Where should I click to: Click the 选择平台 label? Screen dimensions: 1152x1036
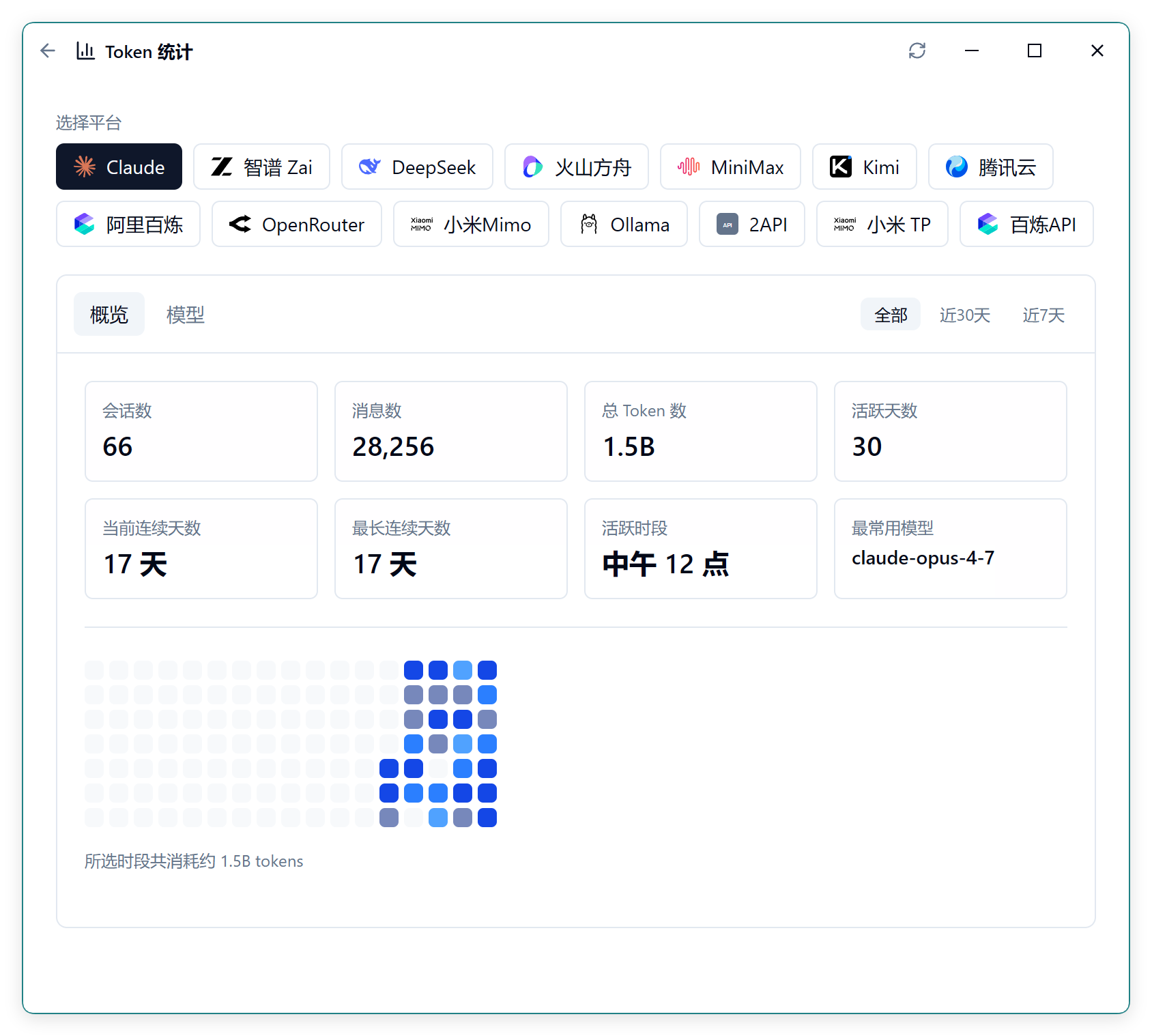click(x=89, y=123)
